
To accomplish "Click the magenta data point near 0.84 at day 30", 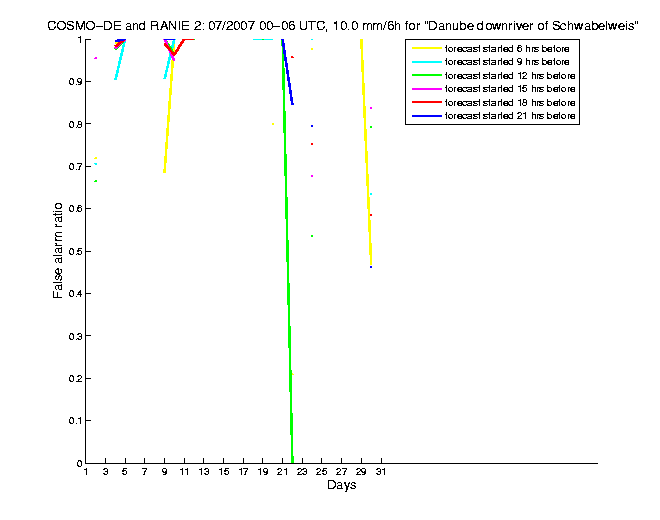I will pos(371,108).
